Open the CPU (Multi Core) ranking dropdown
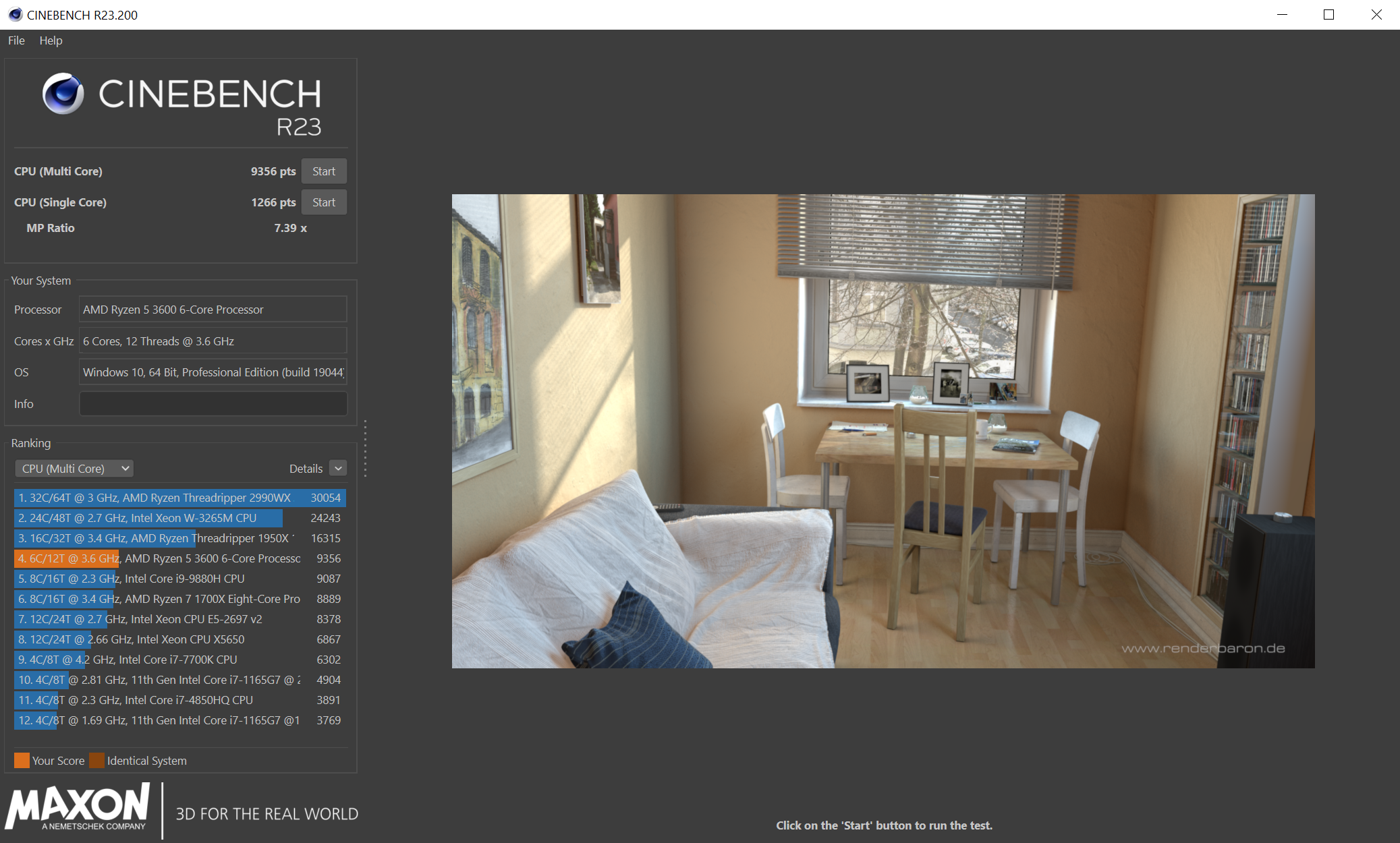Image resolution: width=1400 pixels, height=843 pixels. pos(74,469)
